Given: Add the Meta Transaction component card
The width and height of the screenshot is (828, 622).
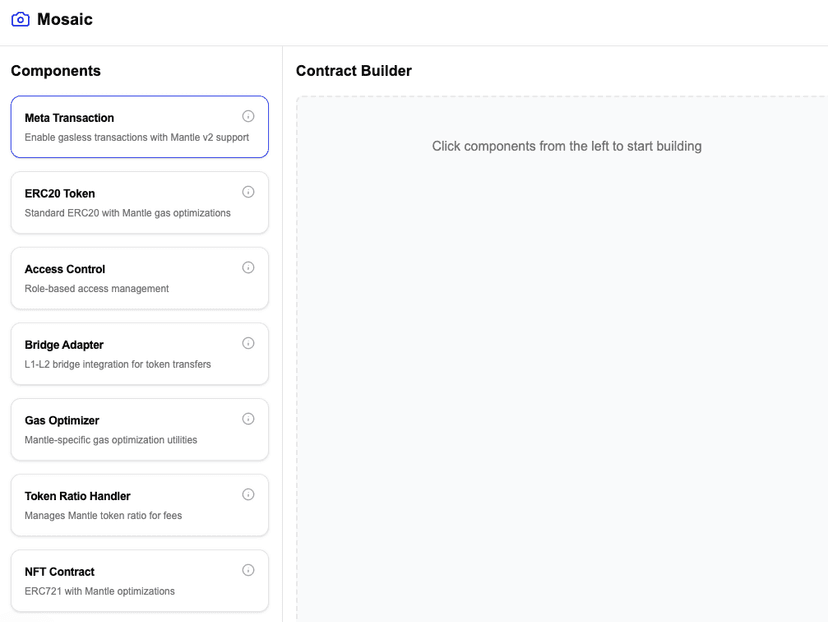Looking at the screenshot, I should [140, 127].
